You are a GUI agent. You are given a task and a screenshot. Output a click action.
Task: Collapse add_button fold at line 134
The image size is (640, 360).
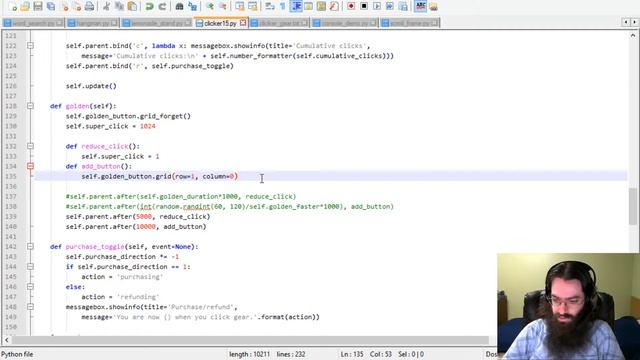tap(31, 166)
